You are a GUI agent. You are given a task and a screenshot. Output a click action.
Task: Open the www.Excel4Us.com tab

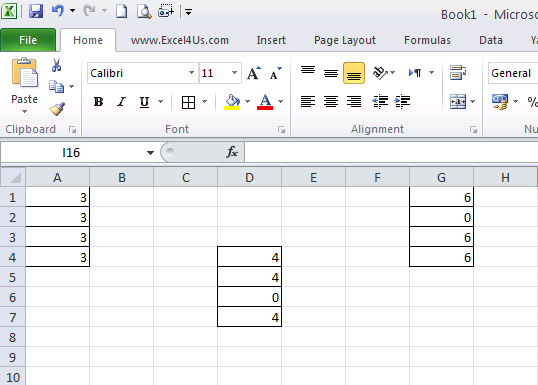(x=179, y=40)
